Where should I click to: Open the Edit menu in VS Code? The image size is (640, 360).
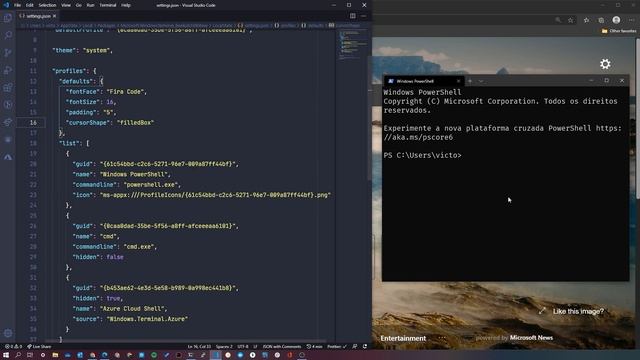click(x=30, y=5)
